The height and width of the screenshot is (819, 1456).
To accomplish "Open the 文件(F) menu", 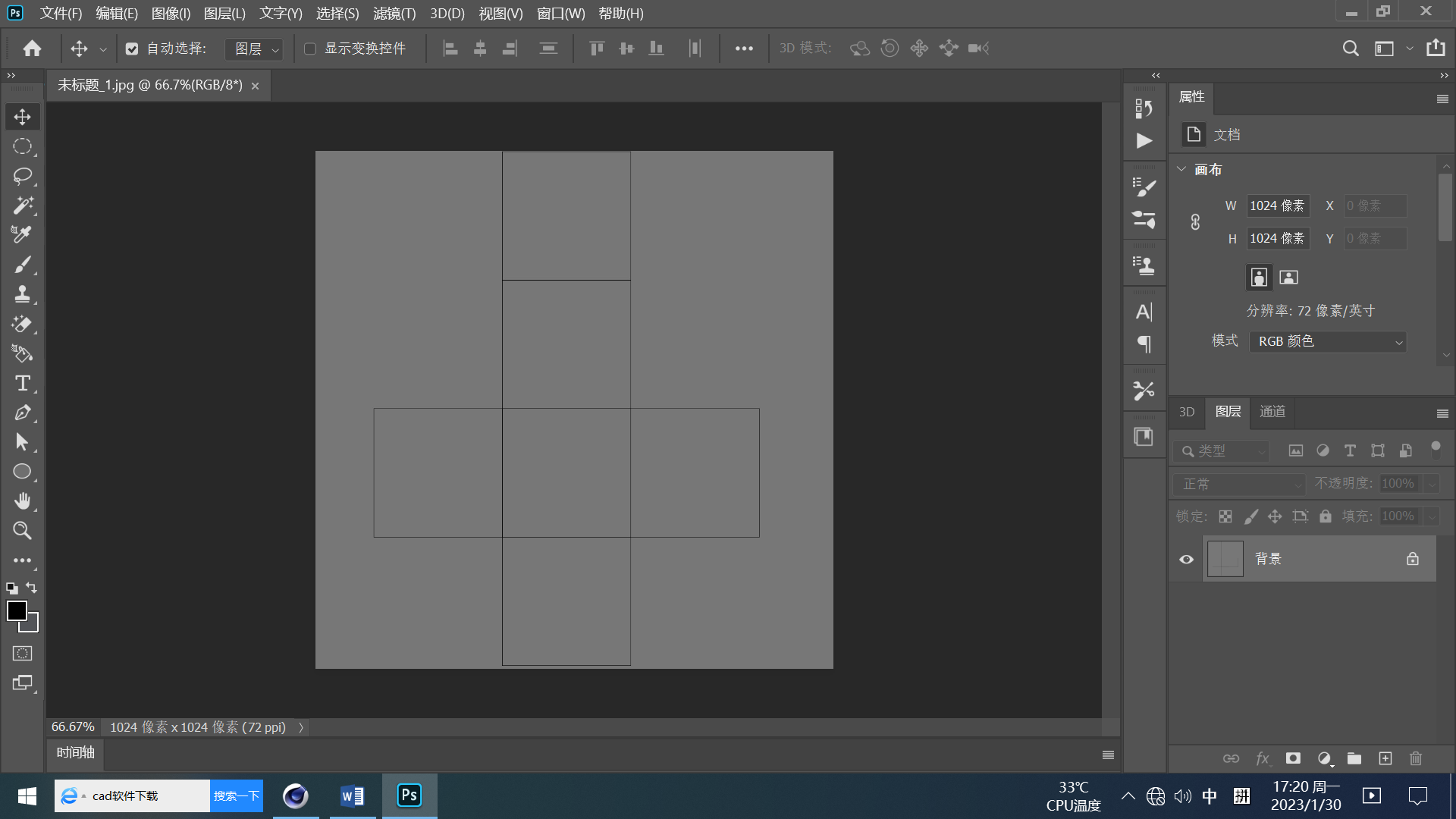I will (61, 13).
